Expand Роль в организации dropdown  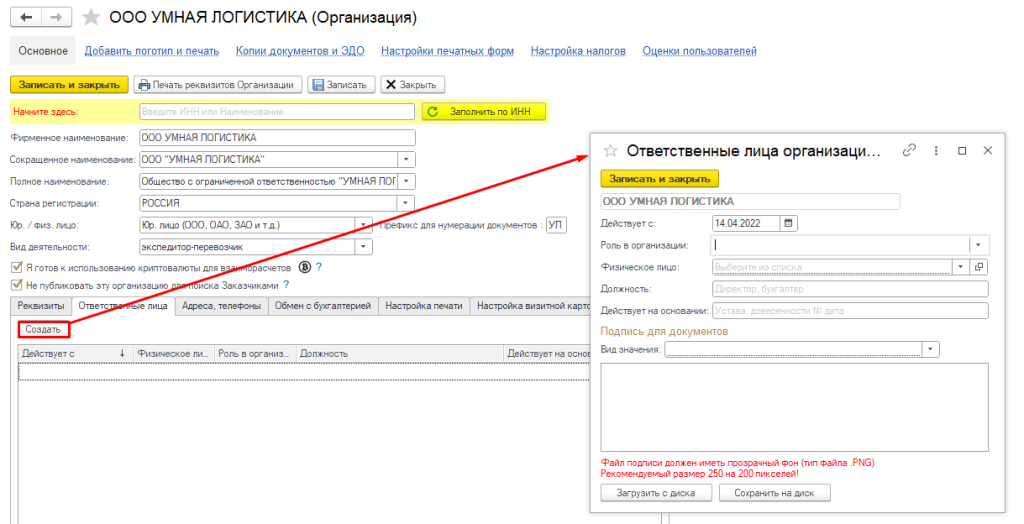978,245
